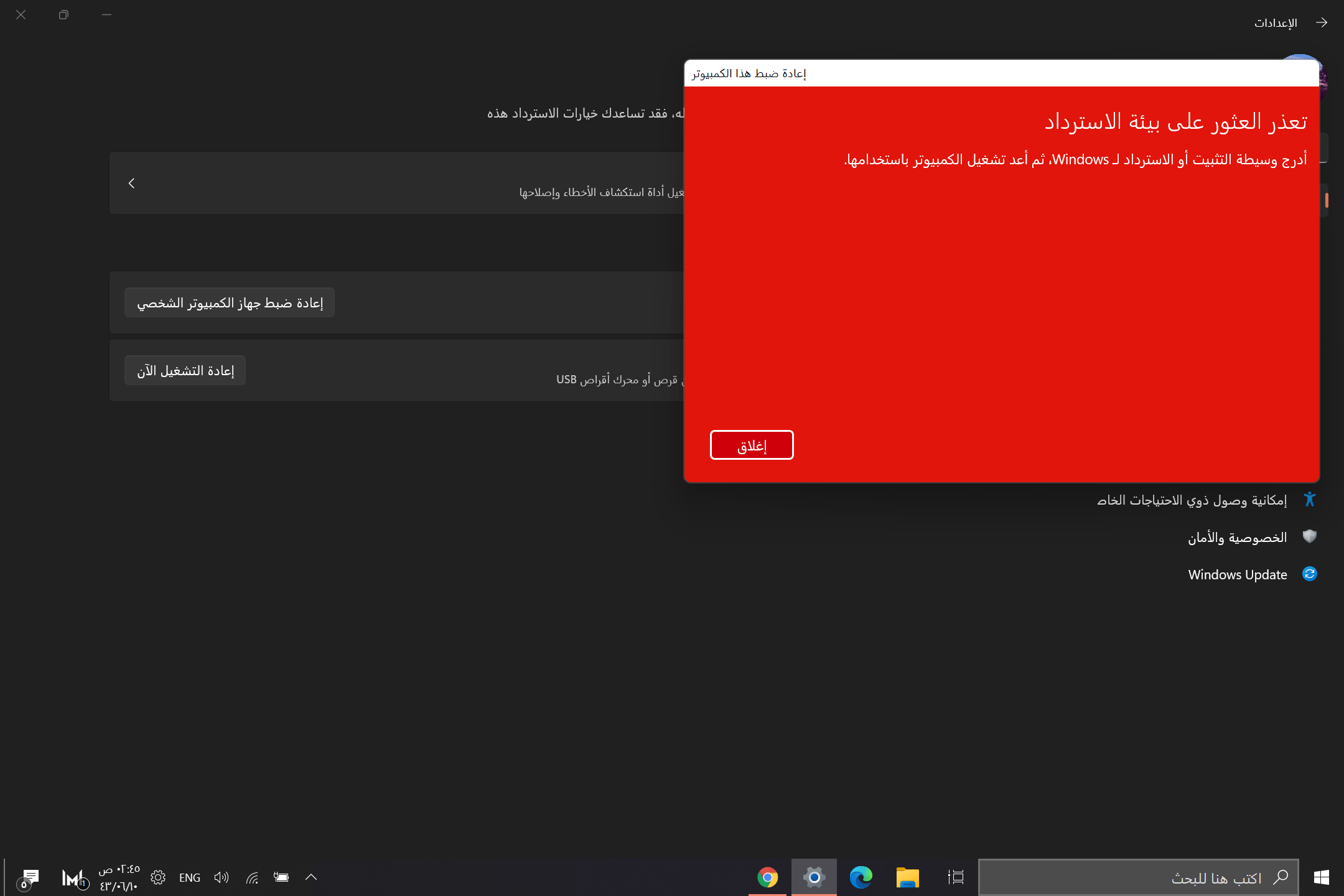Image resolution: width=1344 pixels, height=896 pixels.
Task: Open Google Chrome from taskbar
Action: tap(767, 877)
